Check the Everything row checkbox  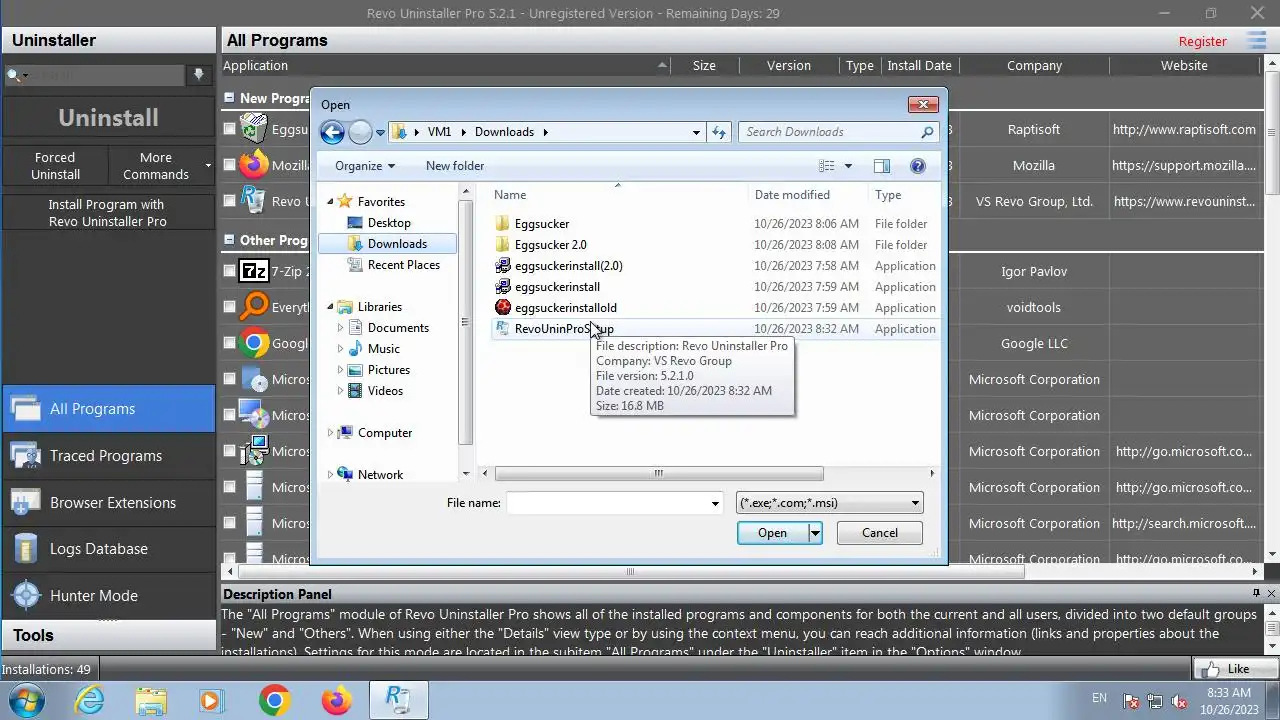tap(230, 307)
